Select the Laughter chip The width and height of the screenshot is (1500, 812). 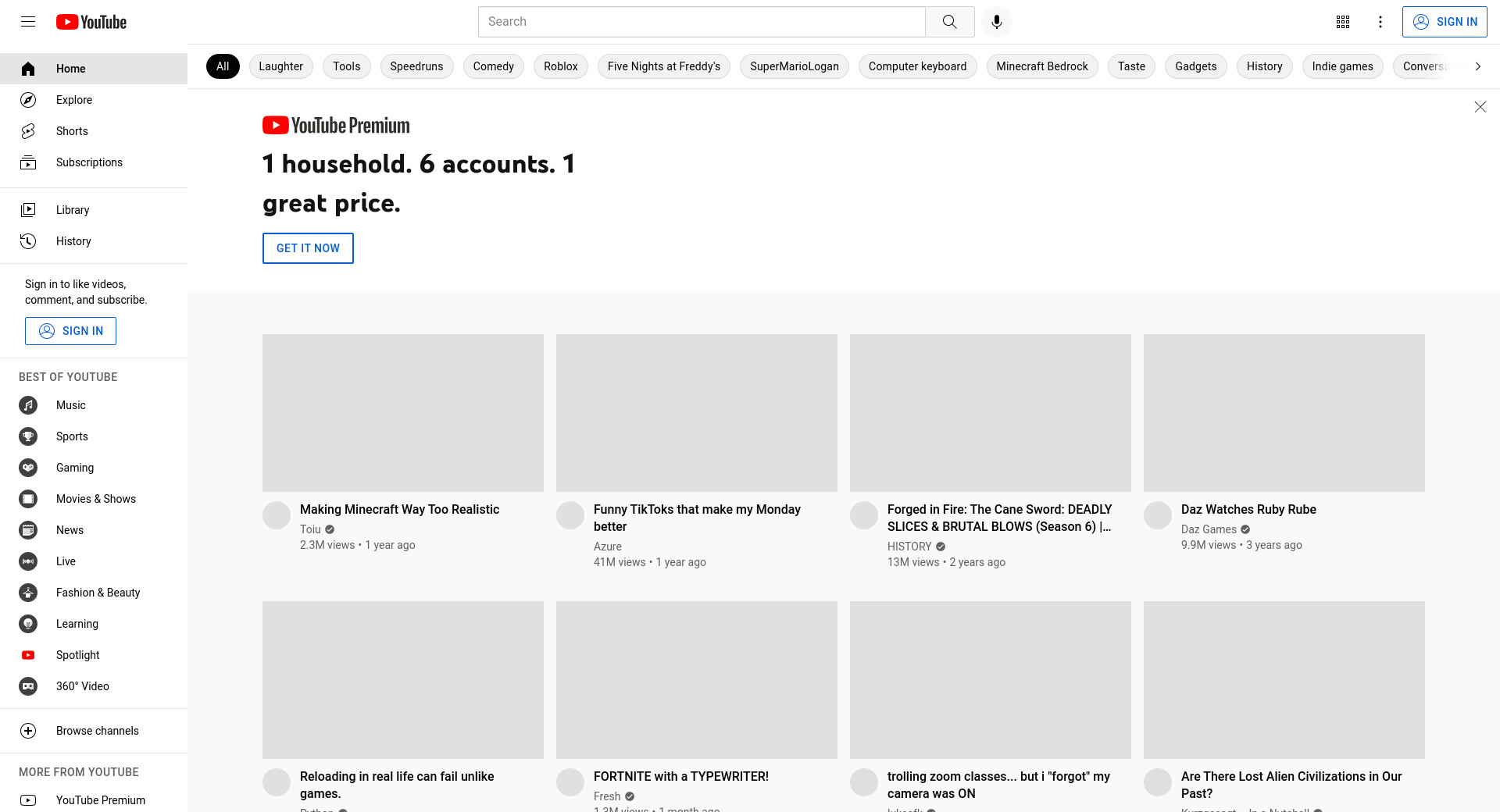(281, 66)
